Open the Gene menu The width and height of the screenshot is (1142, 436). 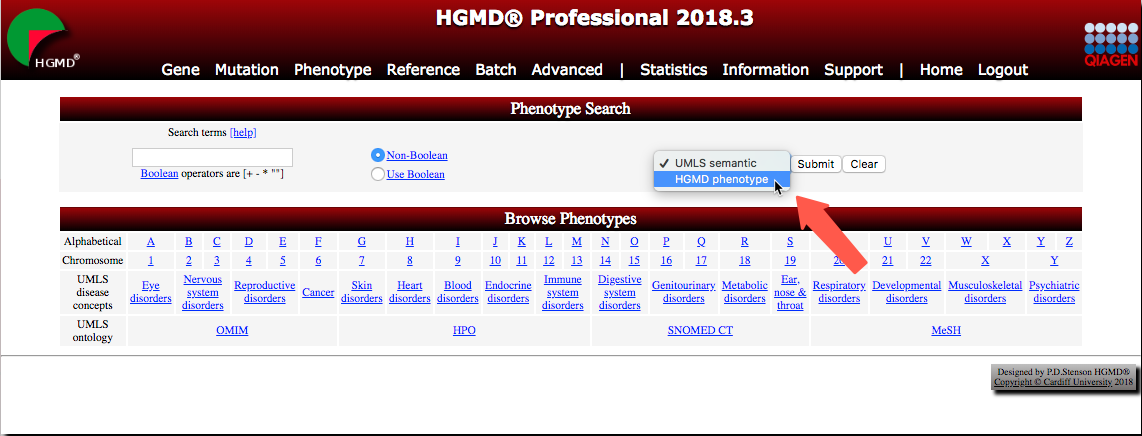click(x=181, y=70)
